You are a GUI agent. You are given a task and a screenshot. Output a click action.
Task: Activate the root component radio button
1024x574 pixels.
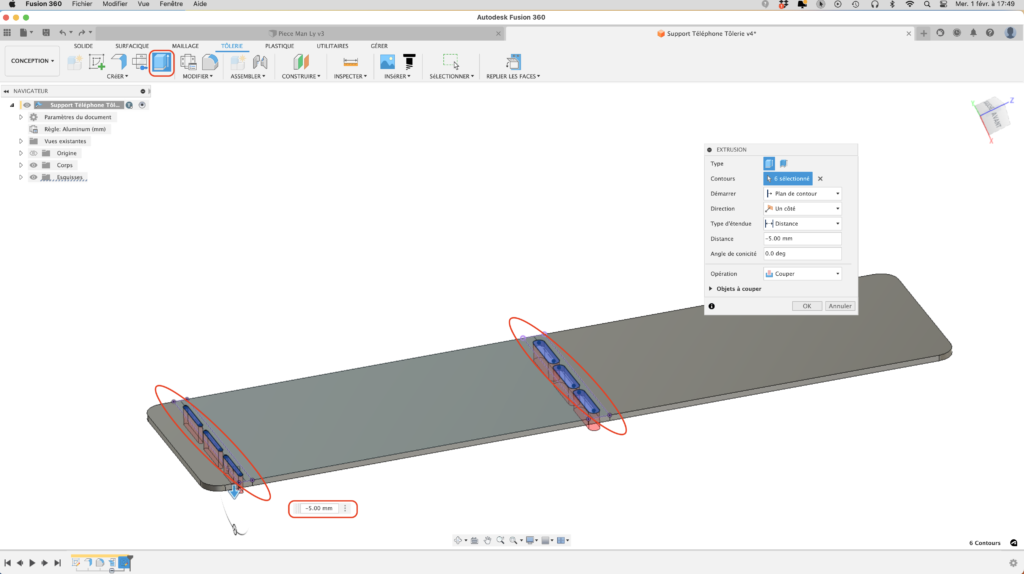point(142,104)
